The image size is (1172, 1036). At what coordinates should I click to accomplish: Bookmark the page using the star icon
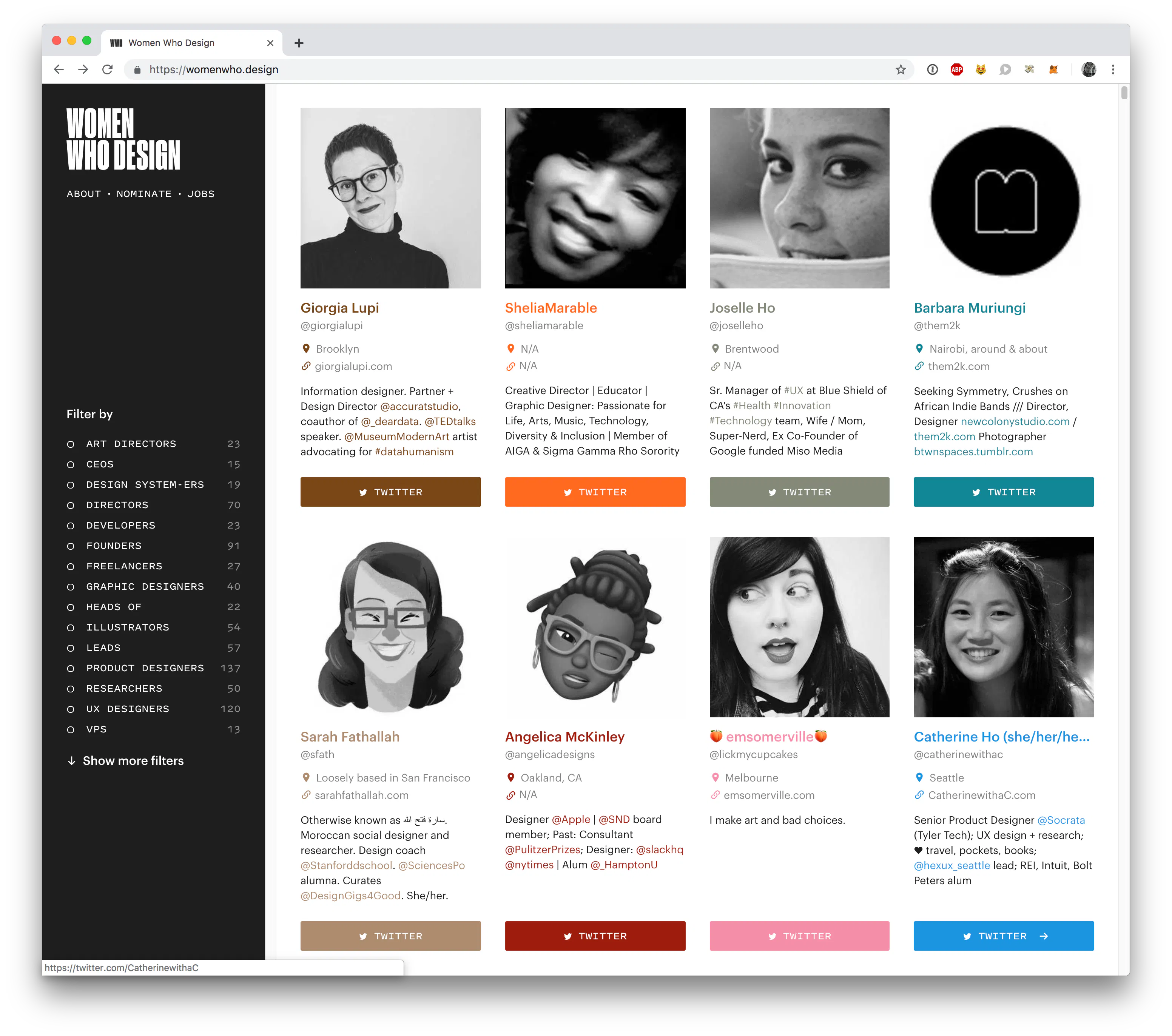901,69
